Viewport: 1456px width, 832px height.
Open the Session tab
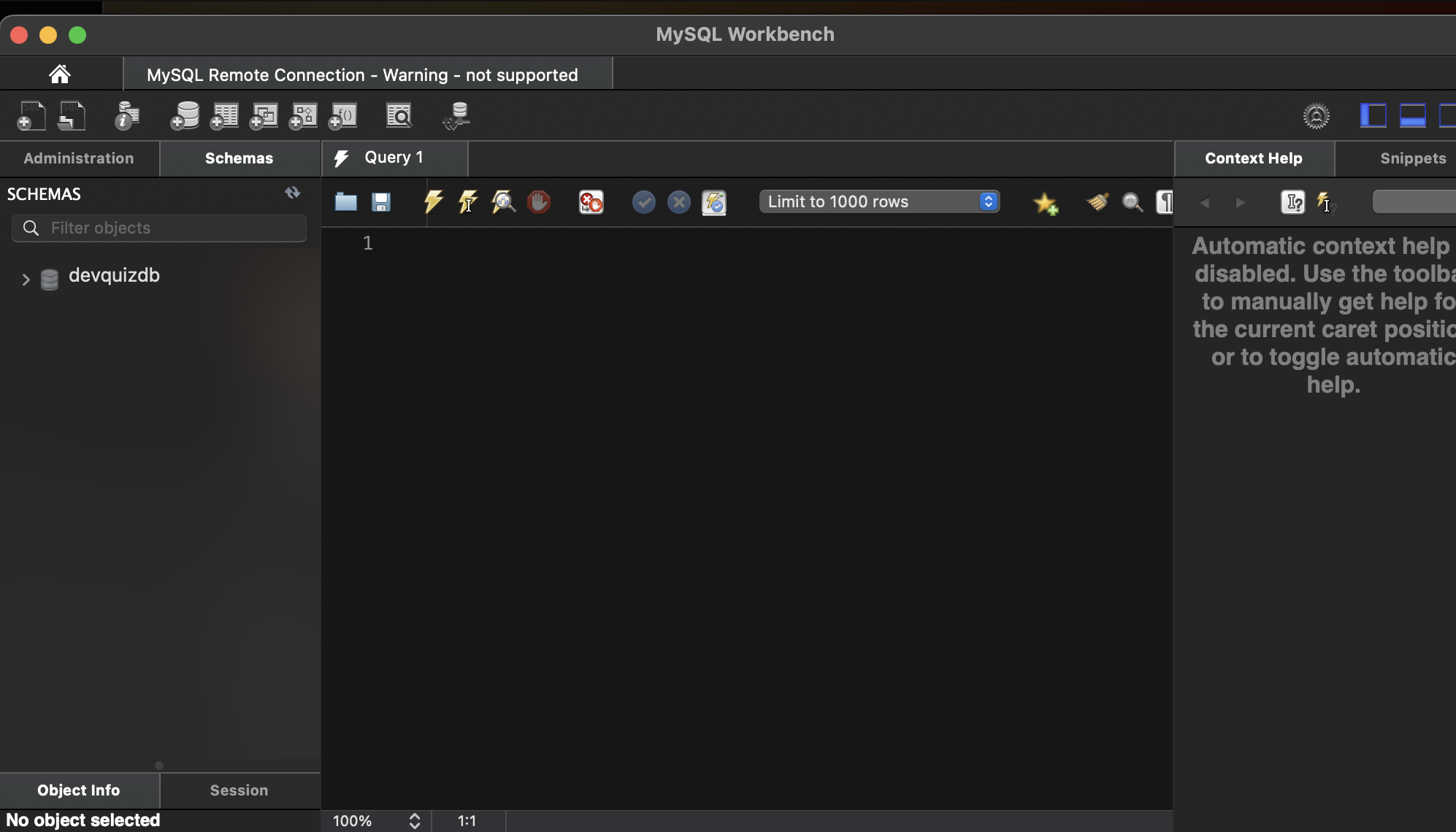coord(239,790)
